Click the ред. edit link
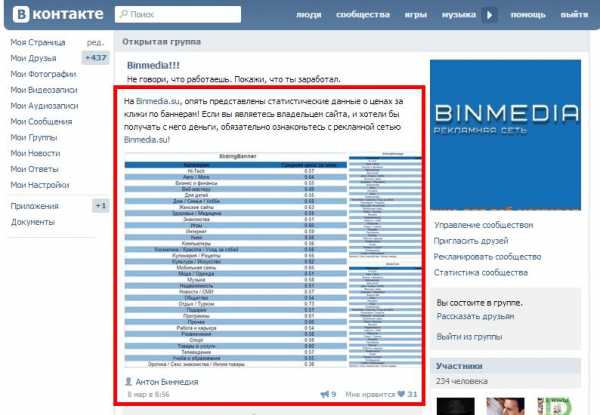 click(95, 42)
